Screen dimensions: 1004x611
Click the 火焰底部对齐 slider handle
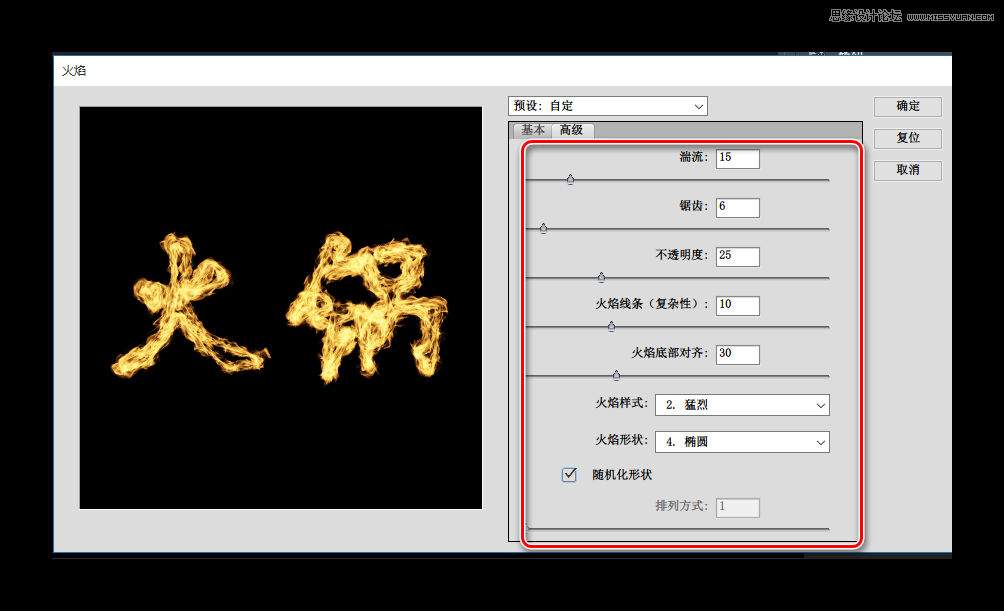click(x=616, y=375)
